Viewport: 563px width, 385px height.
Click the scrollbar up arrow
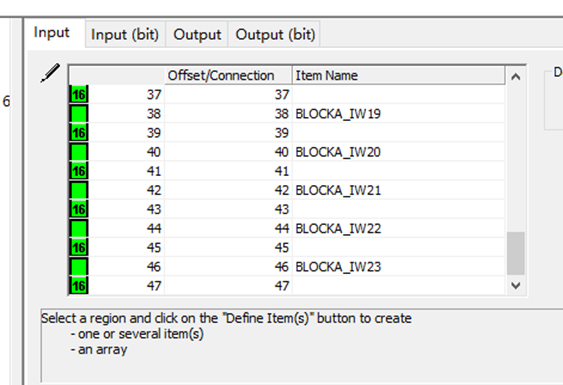click(x=516, y=76)
